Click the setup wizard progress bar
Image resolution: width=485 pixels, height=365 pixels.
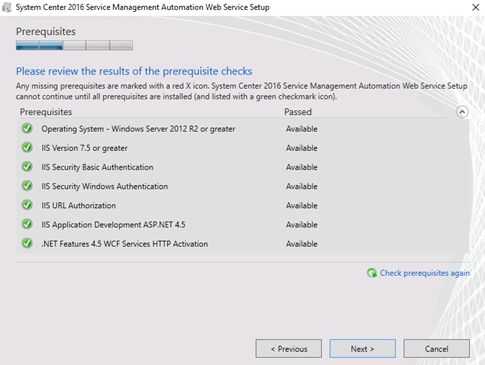[74, 45]
